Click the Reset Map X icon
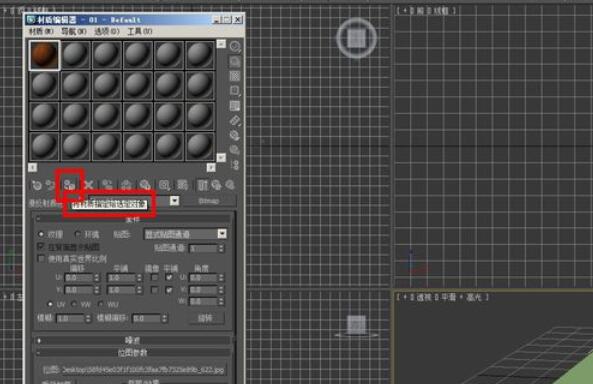Image resolution: width=593 pixels, height=384 pixels. tap(88, 185)
